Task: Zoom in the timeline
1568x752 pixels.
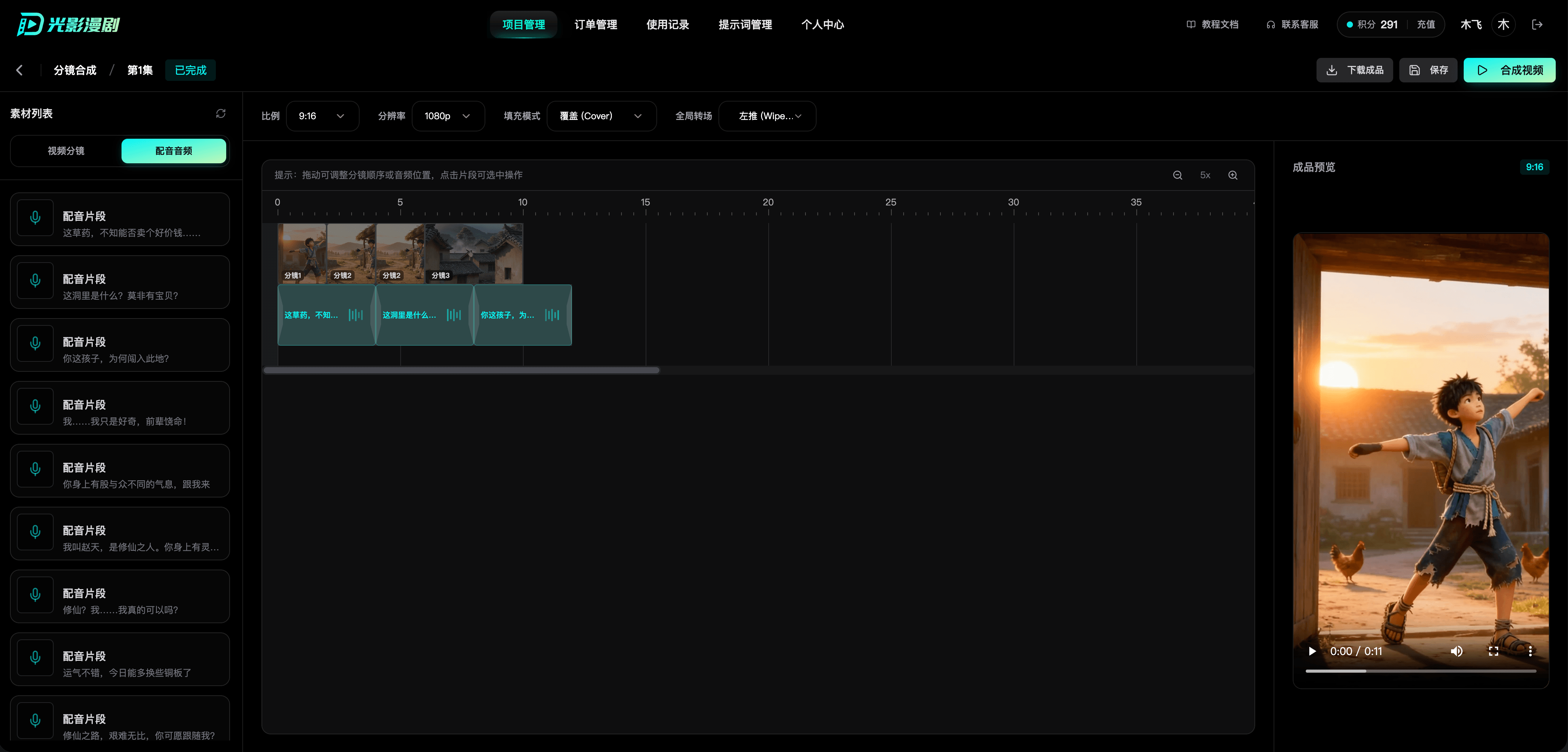Action: (x=1233, y=175)
